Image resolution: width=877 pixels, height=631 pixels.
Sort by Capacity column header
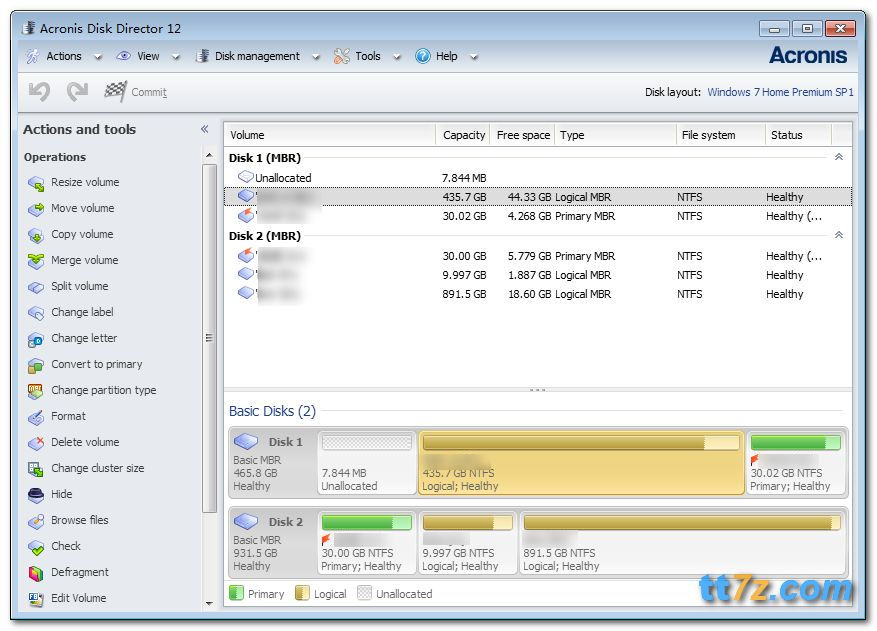click(463, 135)
